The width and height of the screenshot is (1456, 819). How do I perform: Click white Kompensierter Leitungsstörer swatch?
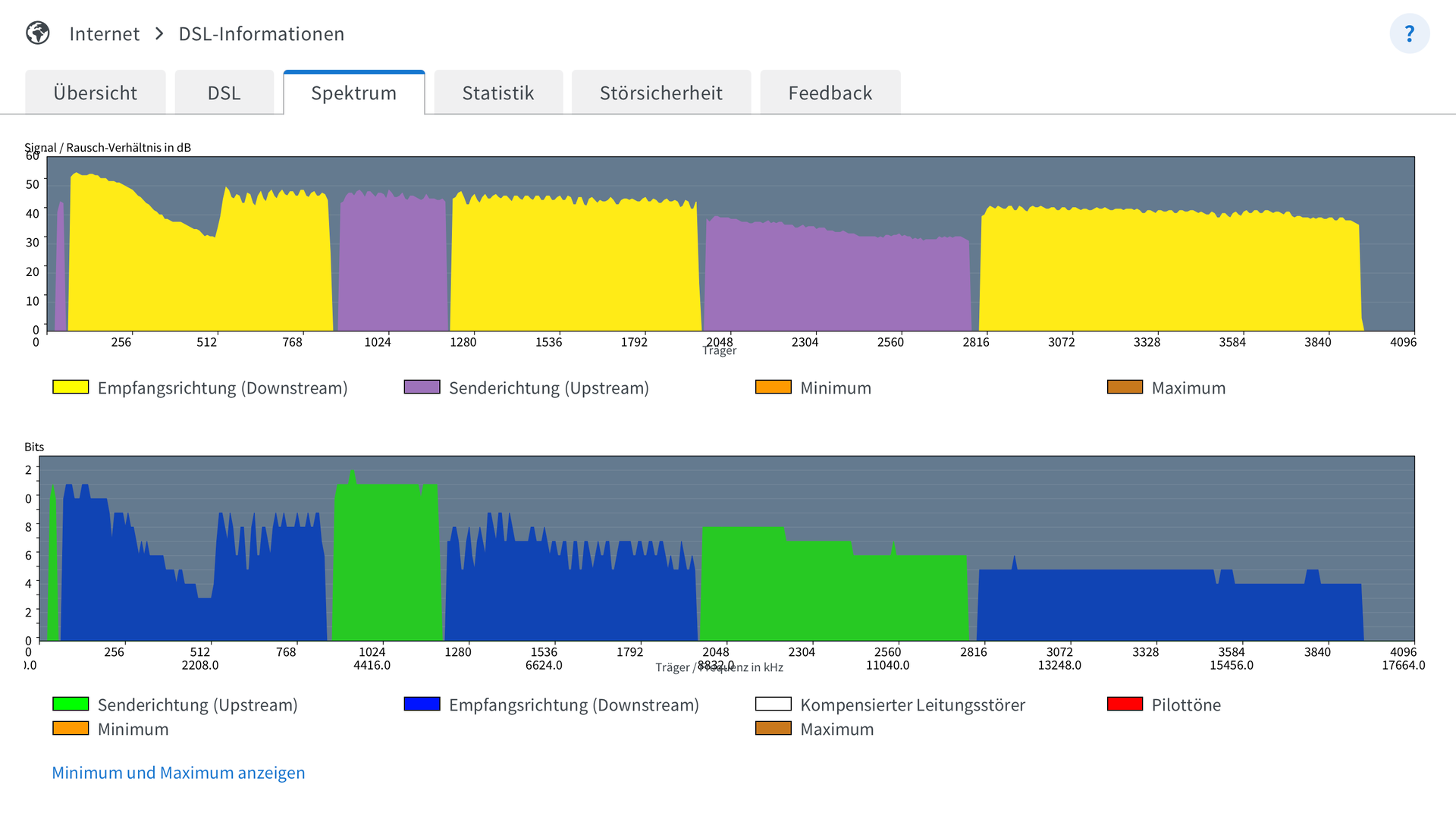[773, 704]
